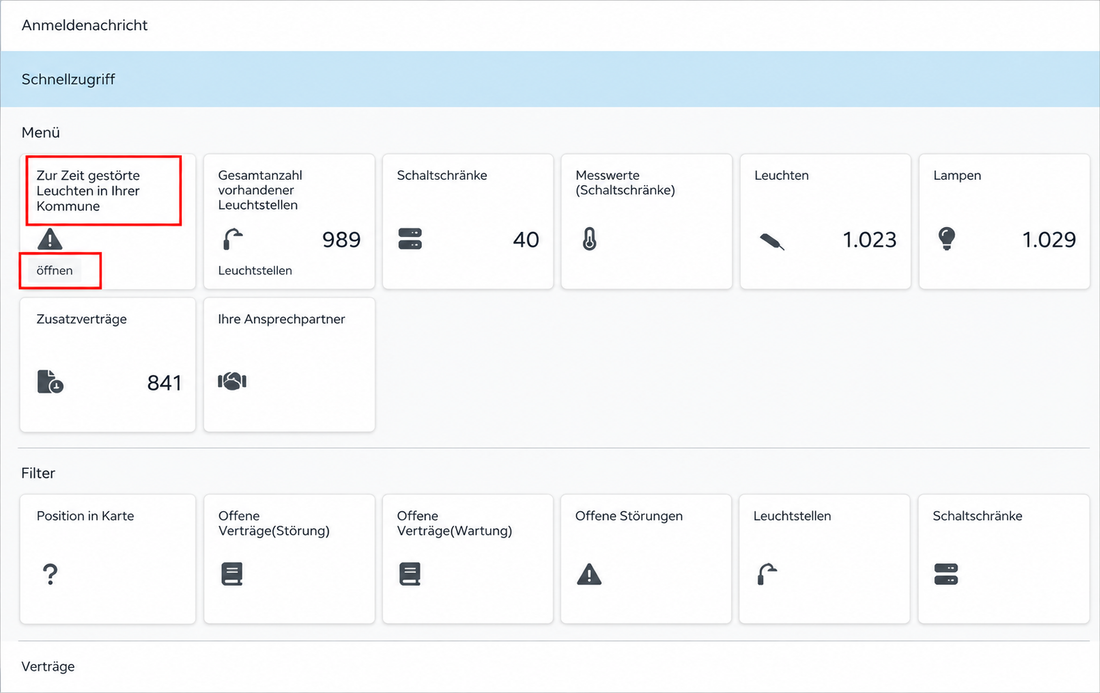Viewport: 1100px width, 693px height.
Task: Click 'Messwerte (Schaltschränke)' card title
Action: [625, 182]
